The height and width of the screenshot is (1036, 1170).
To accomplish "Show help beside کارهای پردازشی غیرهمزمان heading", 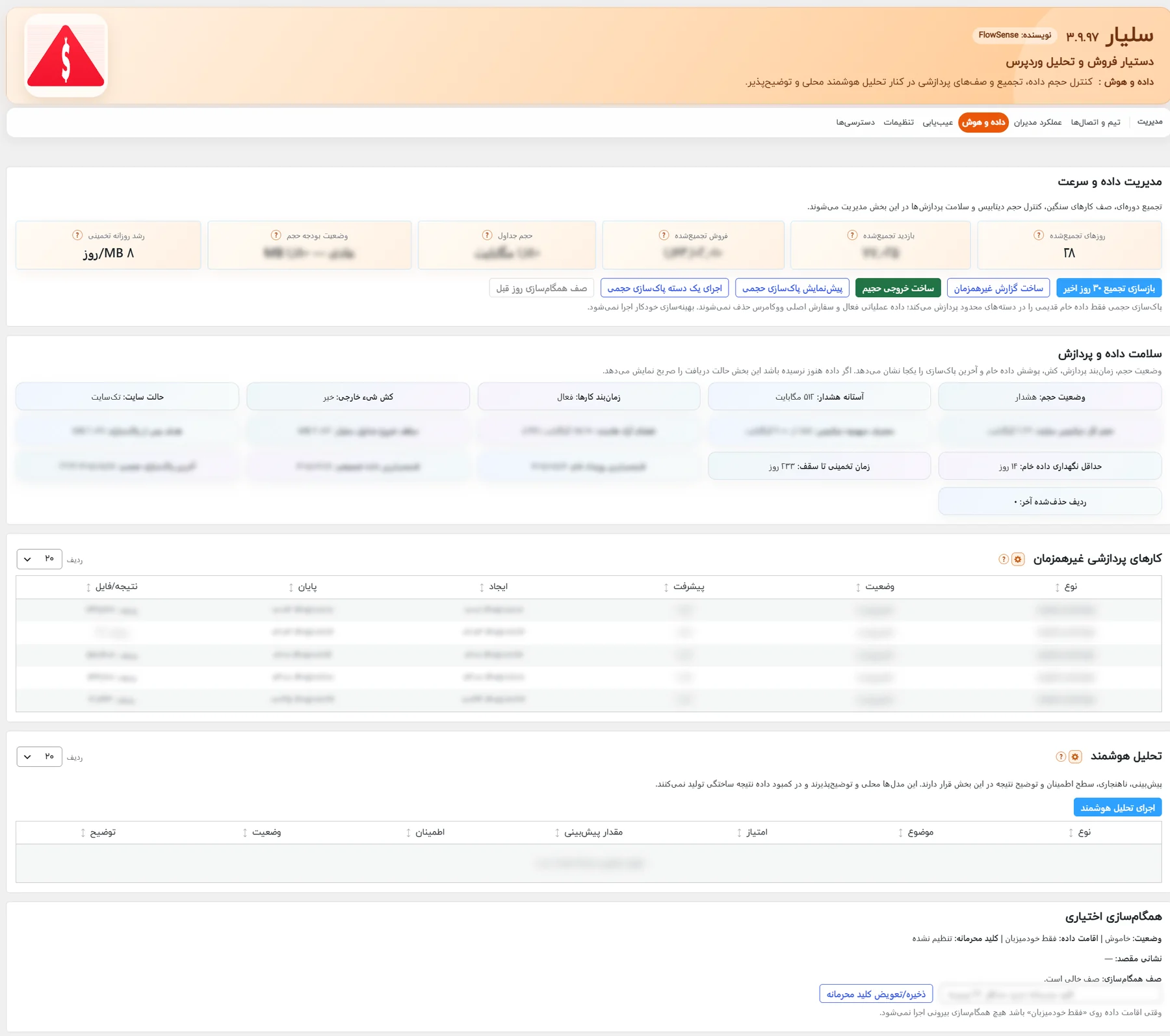I will point(1004,559).
